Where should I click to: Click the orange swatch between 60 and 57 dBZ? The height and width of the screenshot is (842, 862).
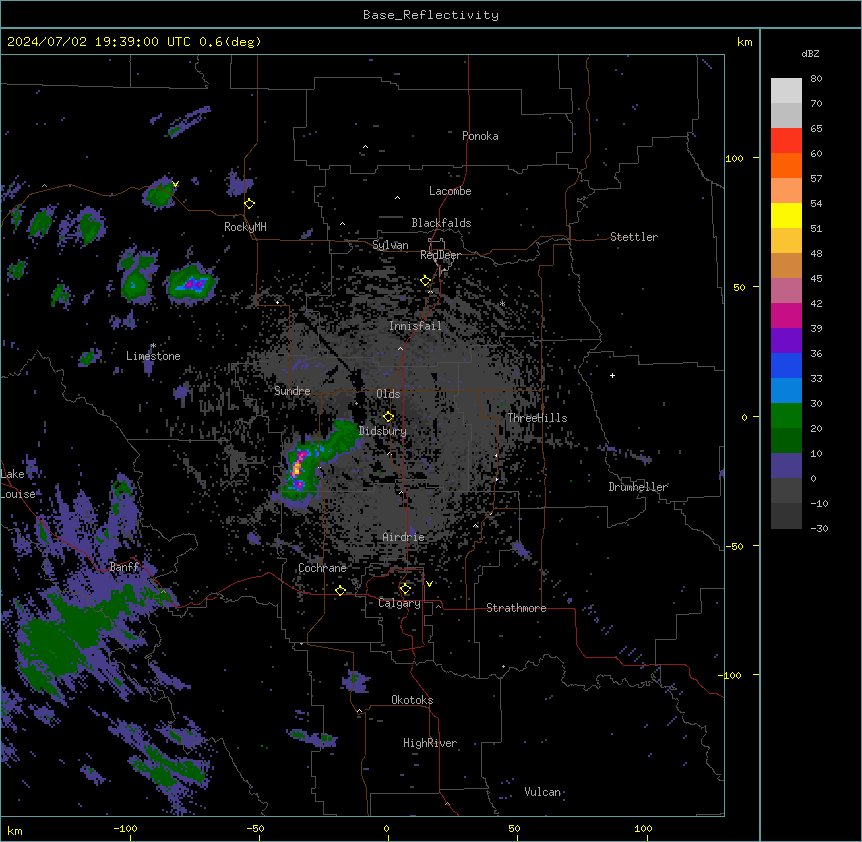tap(786, 165)
